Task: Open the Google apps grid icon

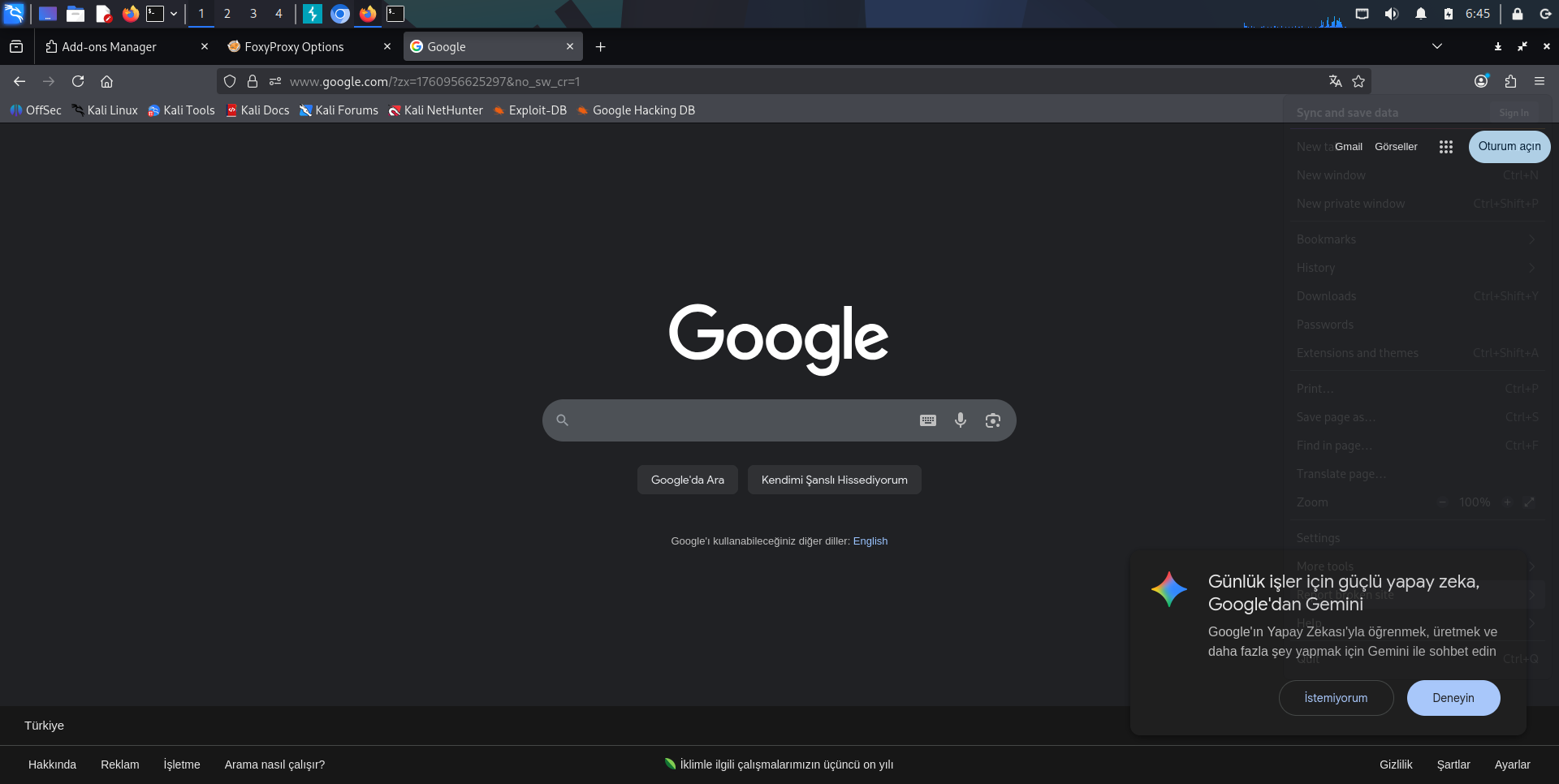Action: [x=1446, y=147]
